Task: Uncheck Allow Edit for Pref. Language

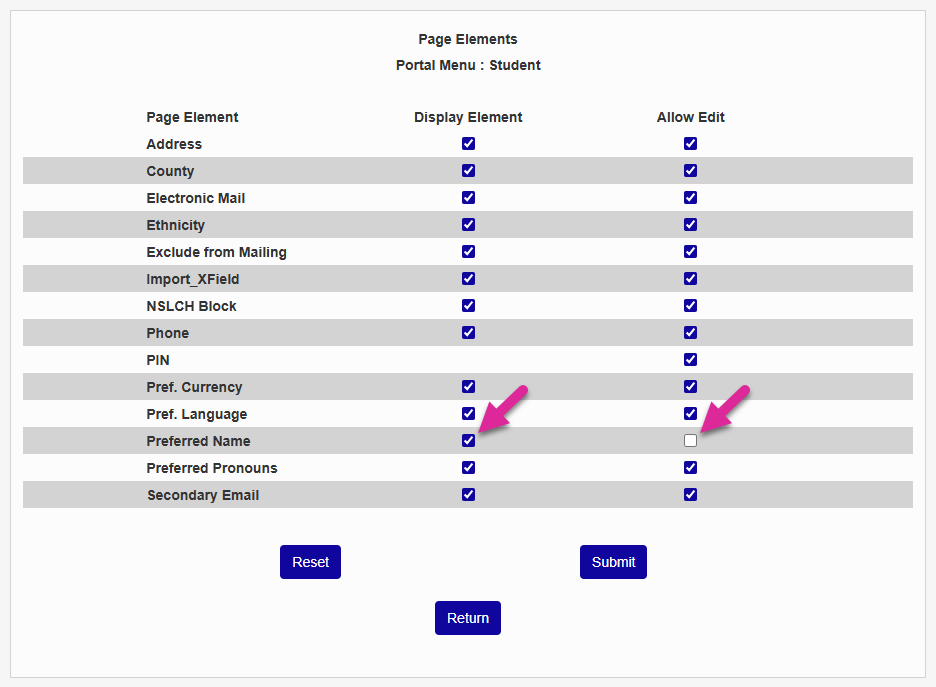Action: pyautogui.click(x=691, y=414)
